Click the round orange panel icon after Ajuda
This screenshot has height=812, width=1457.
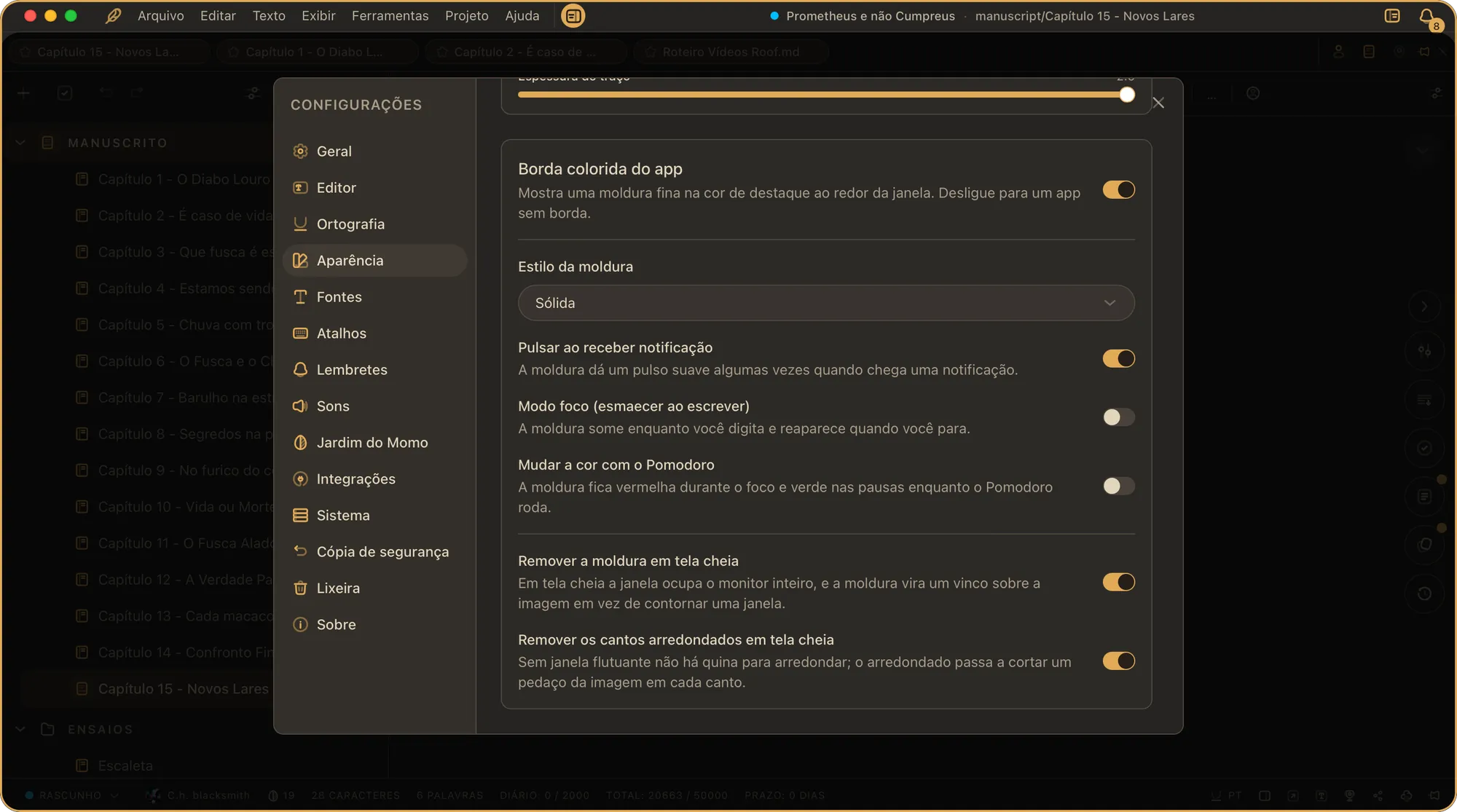(573, 15)
